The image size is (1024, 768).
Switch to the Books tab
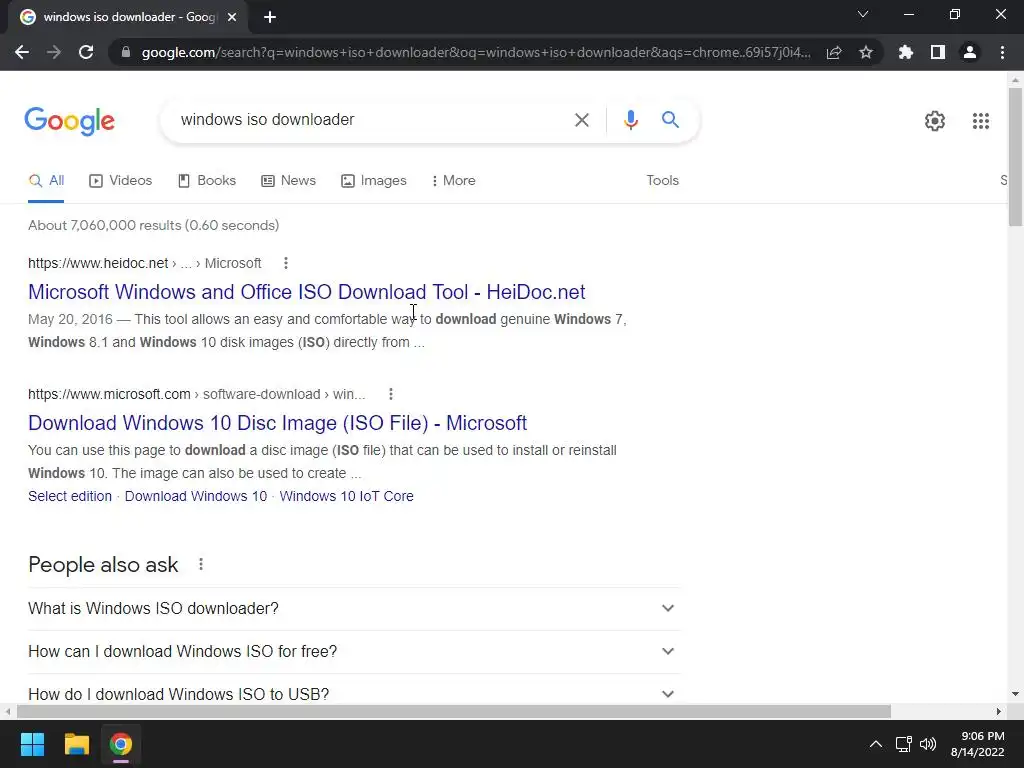point(206,181)
